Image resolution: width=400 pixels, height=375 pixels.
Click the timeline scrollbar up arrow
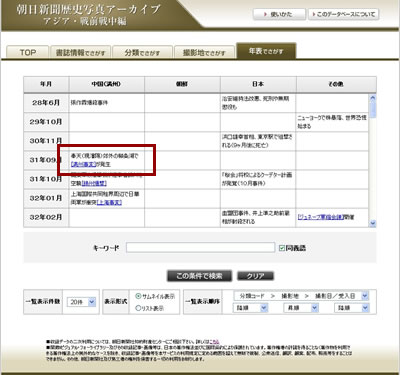point(373,98)
